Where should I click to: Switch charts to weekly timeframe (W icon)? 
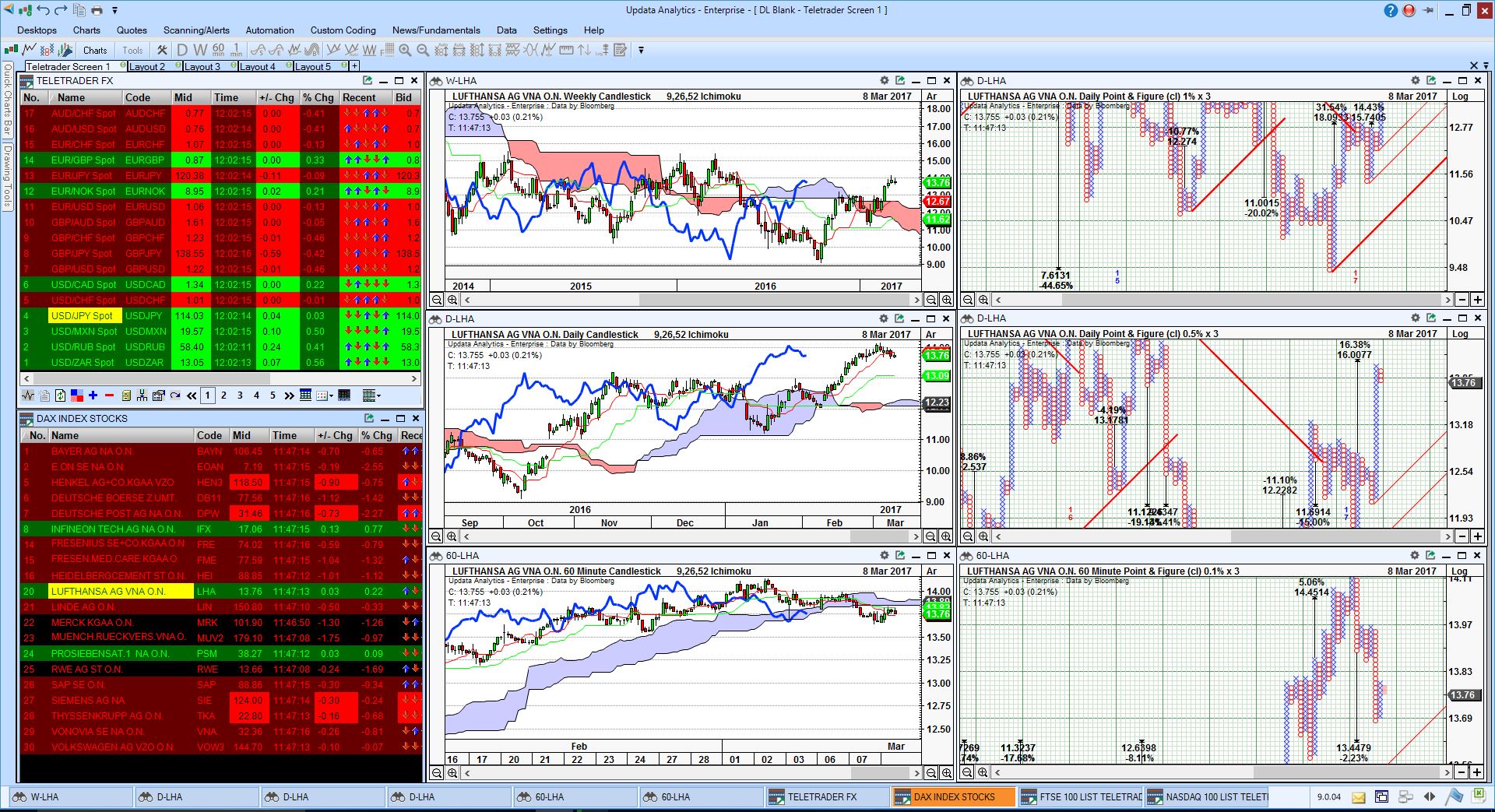[200, 50]
